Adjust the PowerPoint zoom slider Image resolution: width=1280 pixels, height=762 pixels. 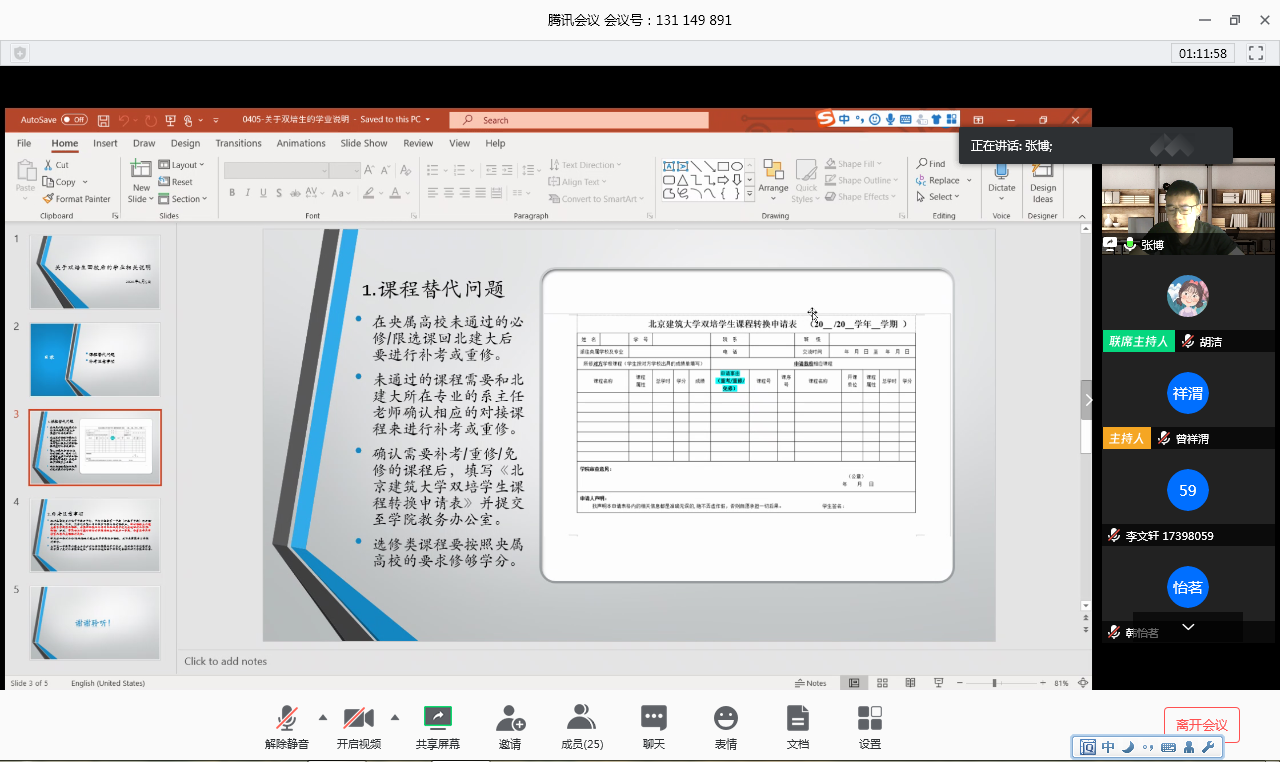click(x=994, y=683)
